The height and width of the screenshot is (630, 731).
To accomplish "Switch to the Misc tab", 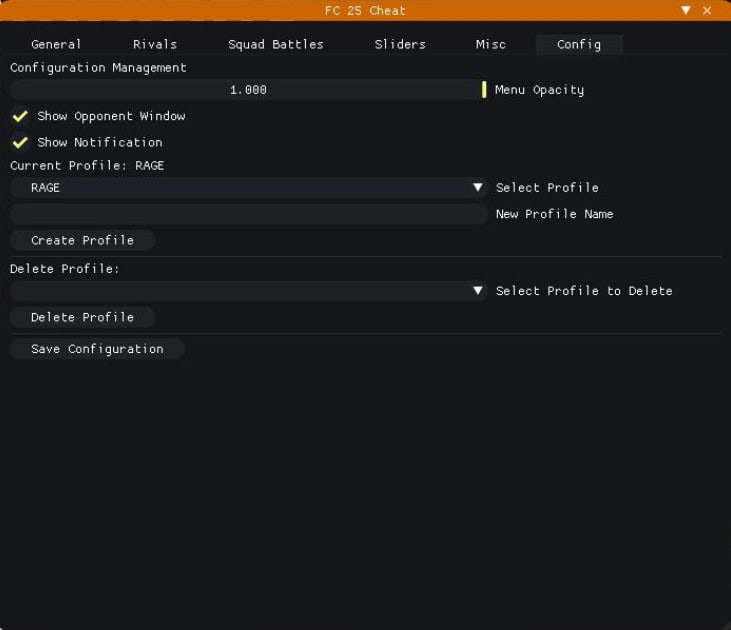I will (490, 45).
